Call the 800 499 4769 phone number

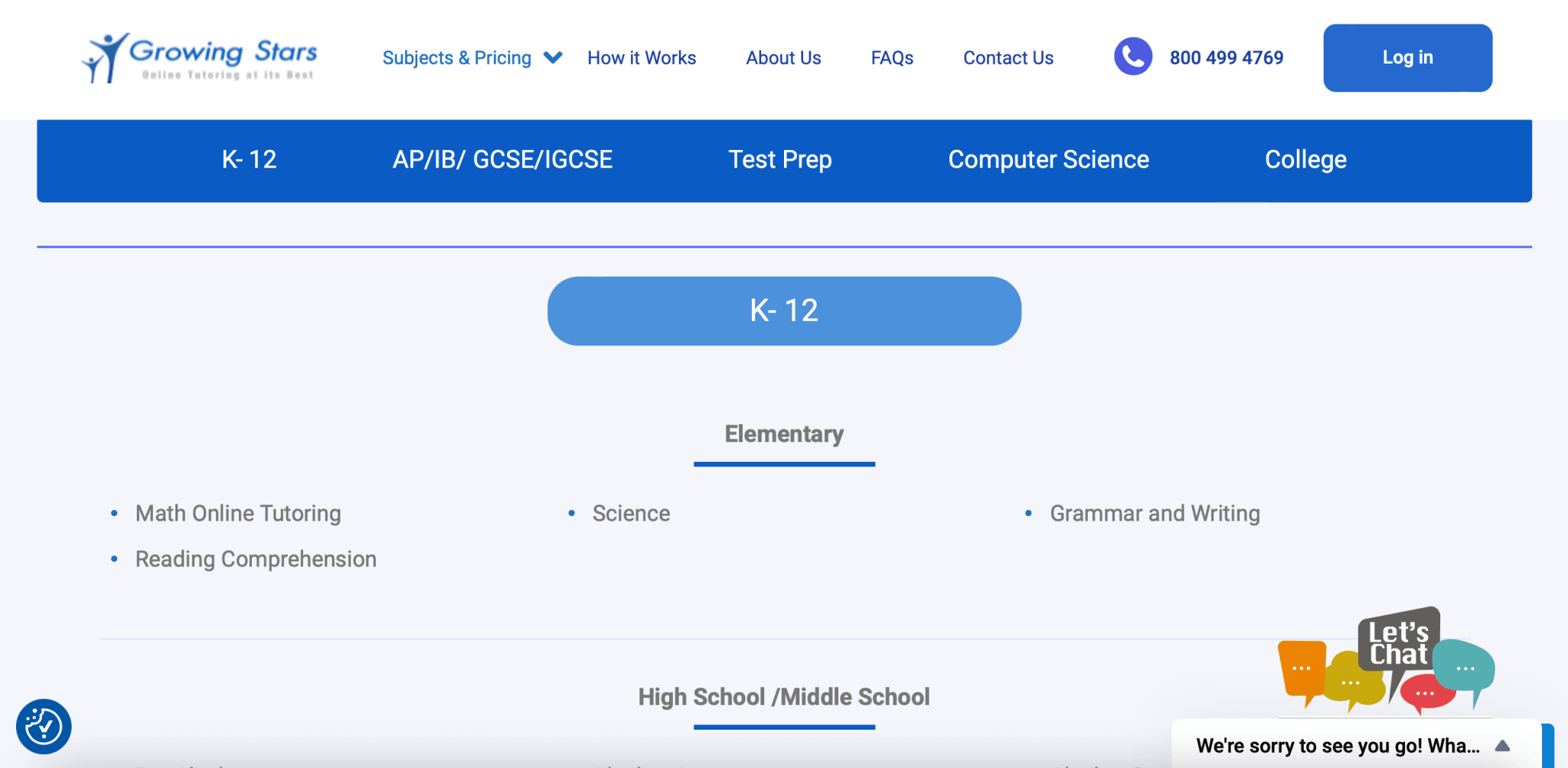[x=1226, y=58]
